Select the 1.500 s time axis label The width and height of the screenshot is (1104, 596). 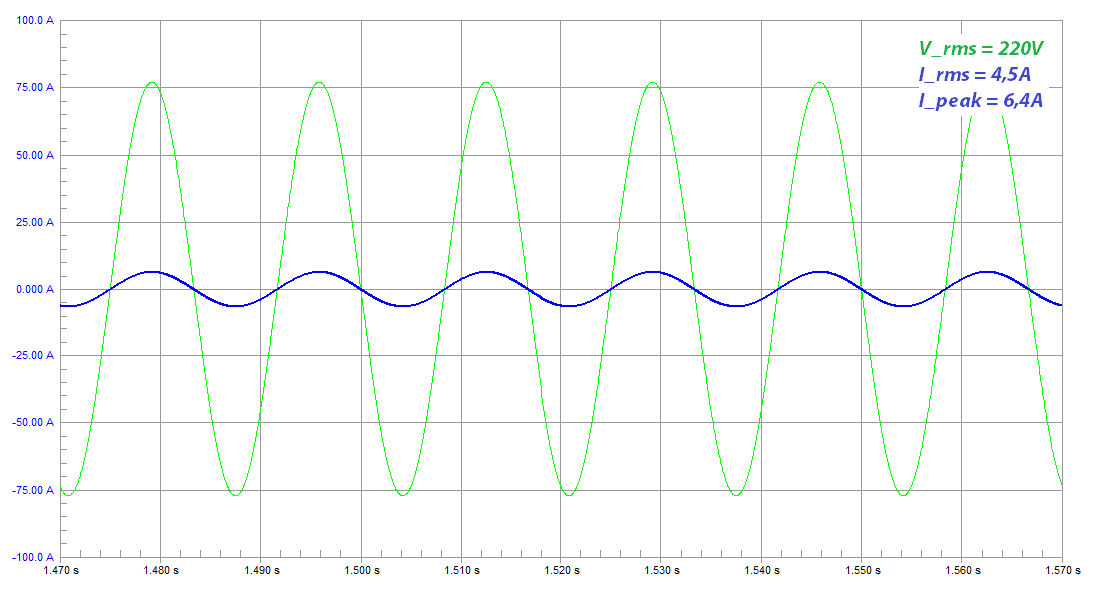(x=361, y=571)
